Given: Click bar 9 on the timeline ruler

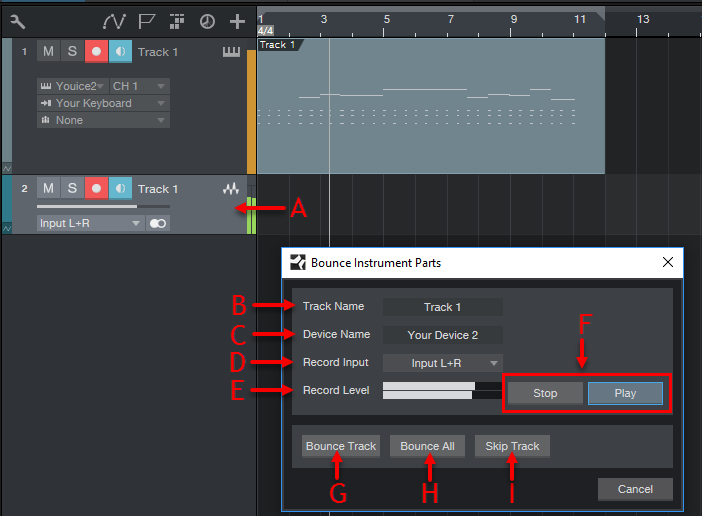Looking at the screenshot, I should coord(513,20).
